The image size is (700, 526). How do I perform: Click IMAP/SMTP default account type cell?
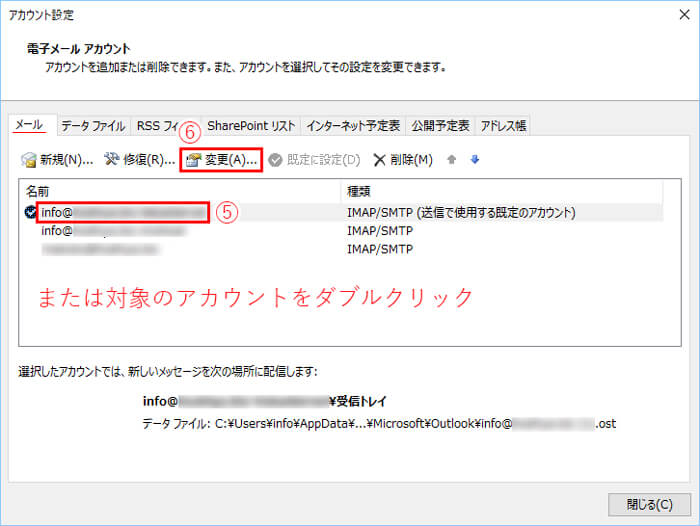click(x=461, y=213)
